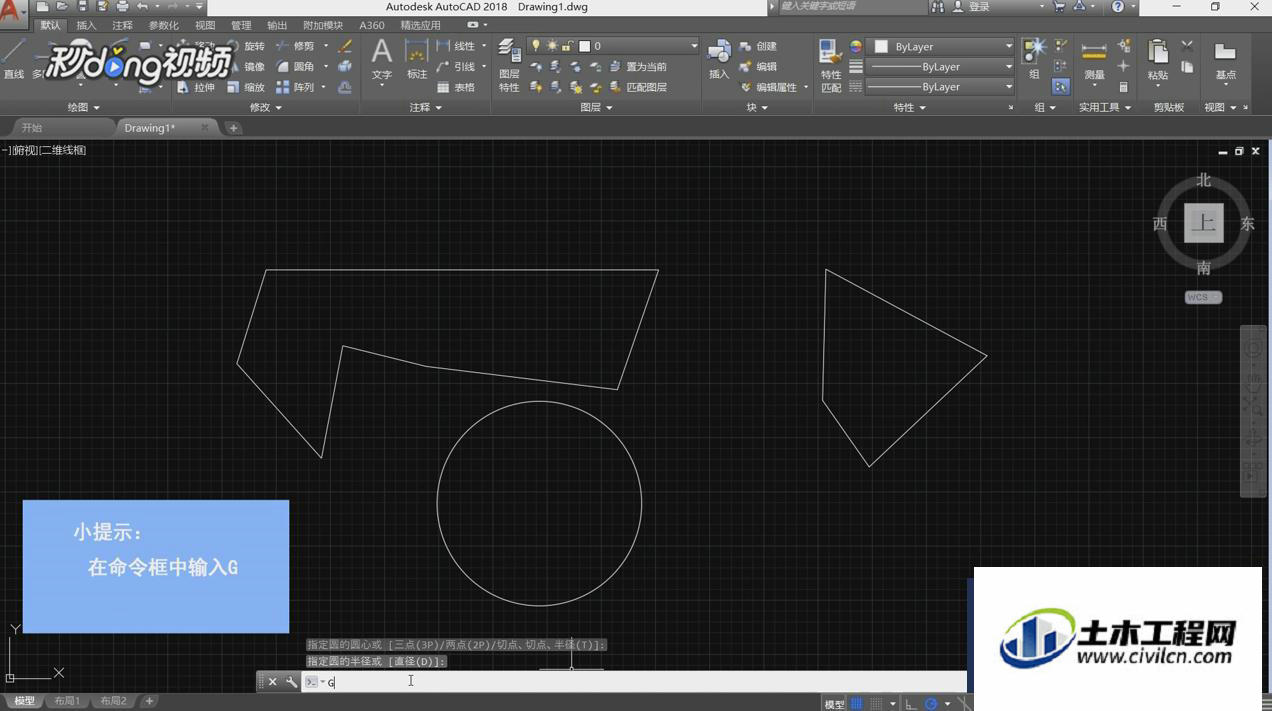Click Match Properties (特性匹配) icon
Image resolution: width=1272 pixels, height=711 pixels.
pyautogui.click(x=830, y=65)
